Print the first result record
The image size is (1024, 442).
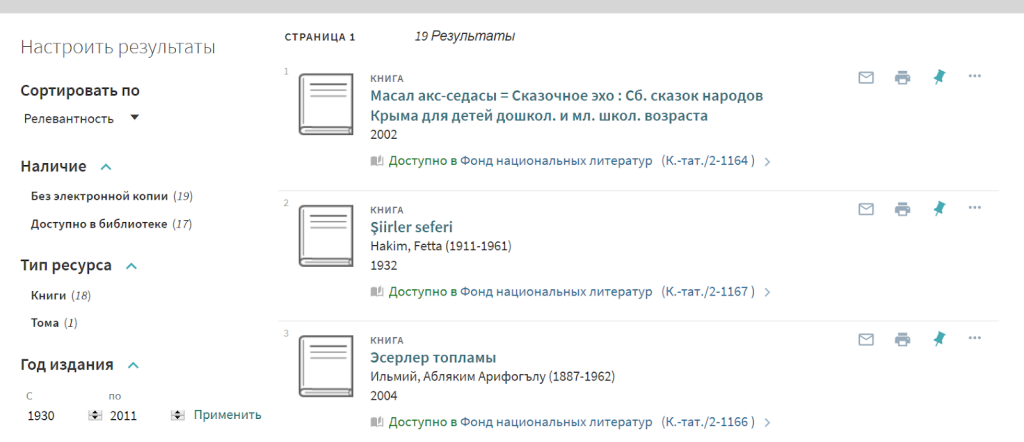[902, 78]
